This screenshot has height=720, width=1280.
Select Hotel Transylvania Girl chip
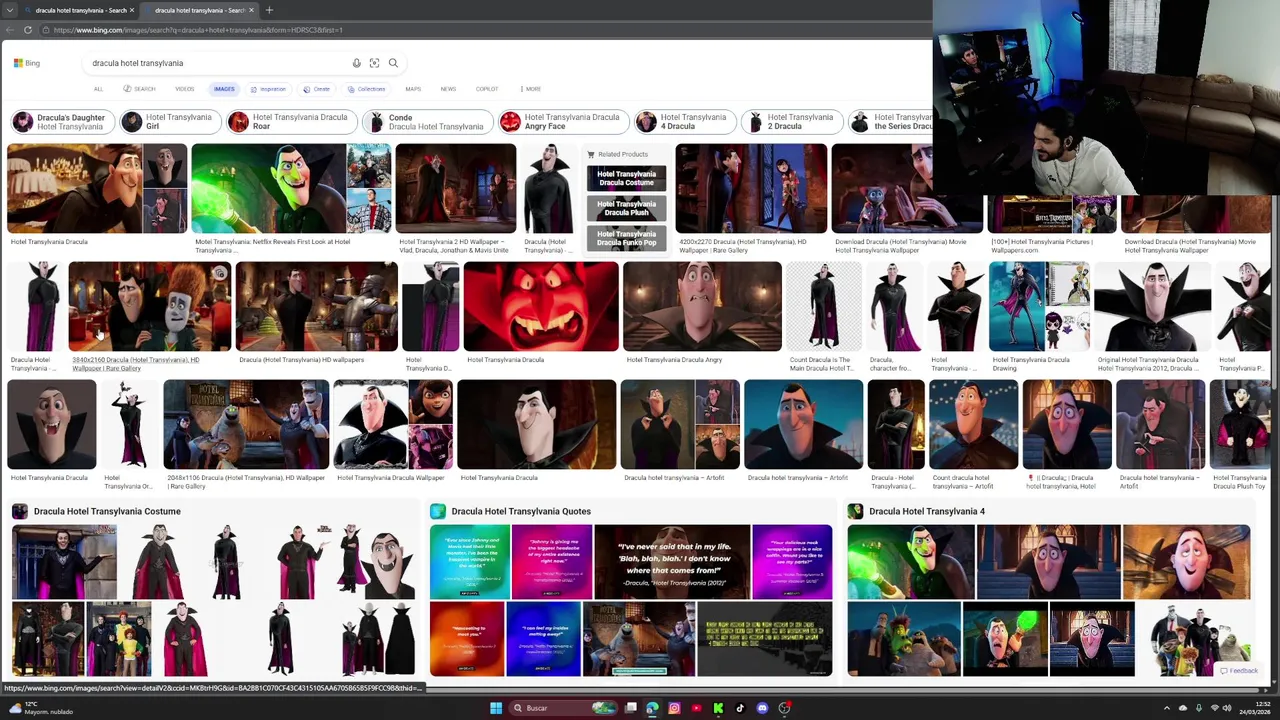click(x=169, y=122)
